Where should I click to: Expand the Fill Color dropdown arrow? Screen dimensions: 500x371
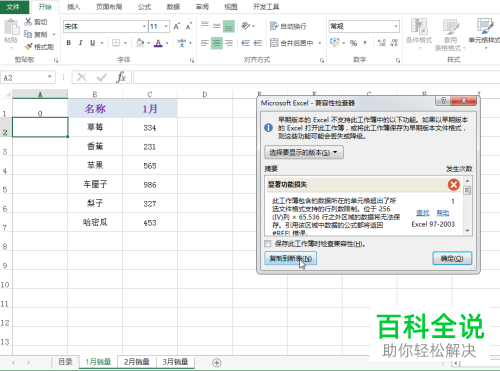tap(148, 43)
